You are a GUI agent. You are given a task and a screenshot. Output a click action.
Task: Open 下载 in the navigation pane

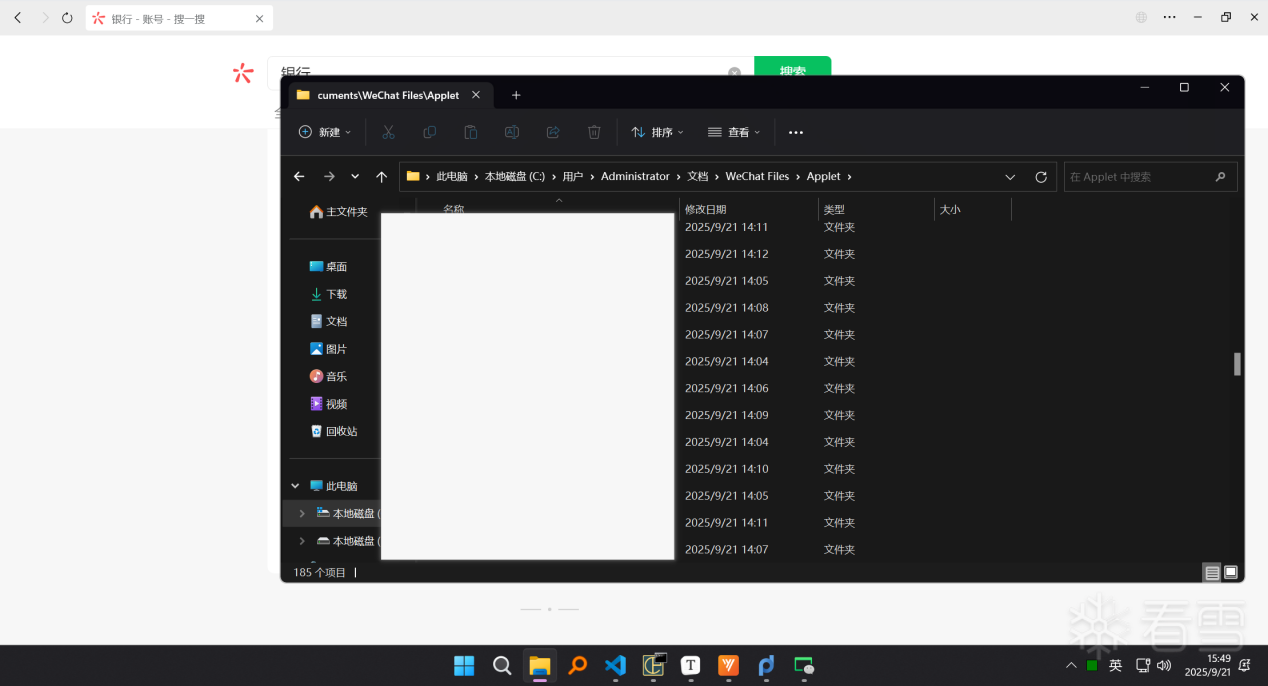[x=328, y=294]
